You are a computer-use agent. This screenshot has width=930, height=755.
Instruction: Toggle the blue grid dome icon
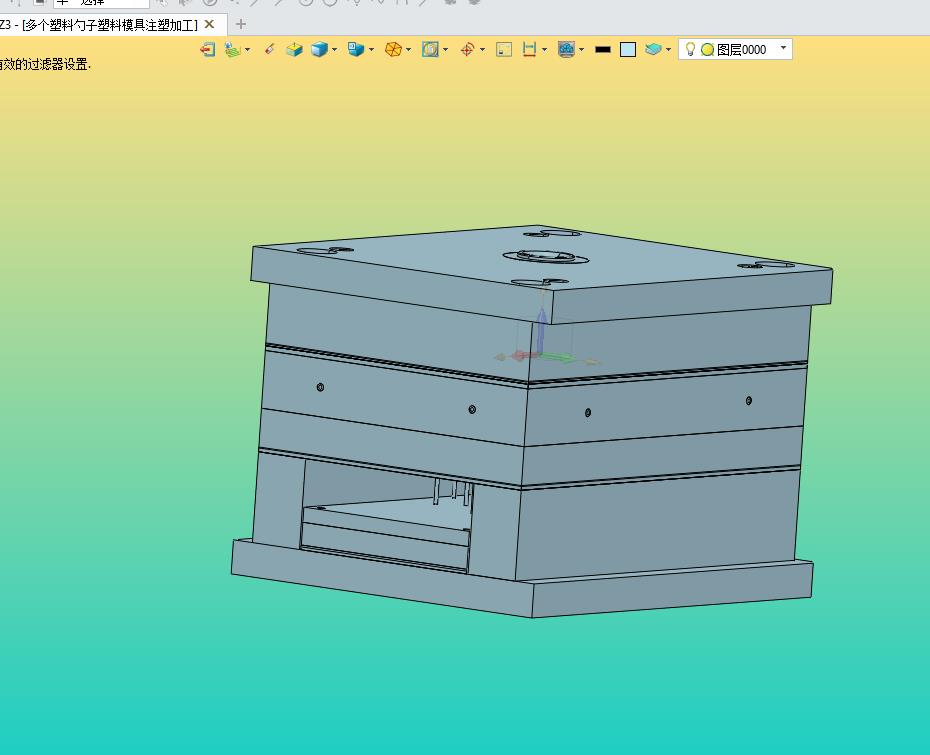point(566,49)
